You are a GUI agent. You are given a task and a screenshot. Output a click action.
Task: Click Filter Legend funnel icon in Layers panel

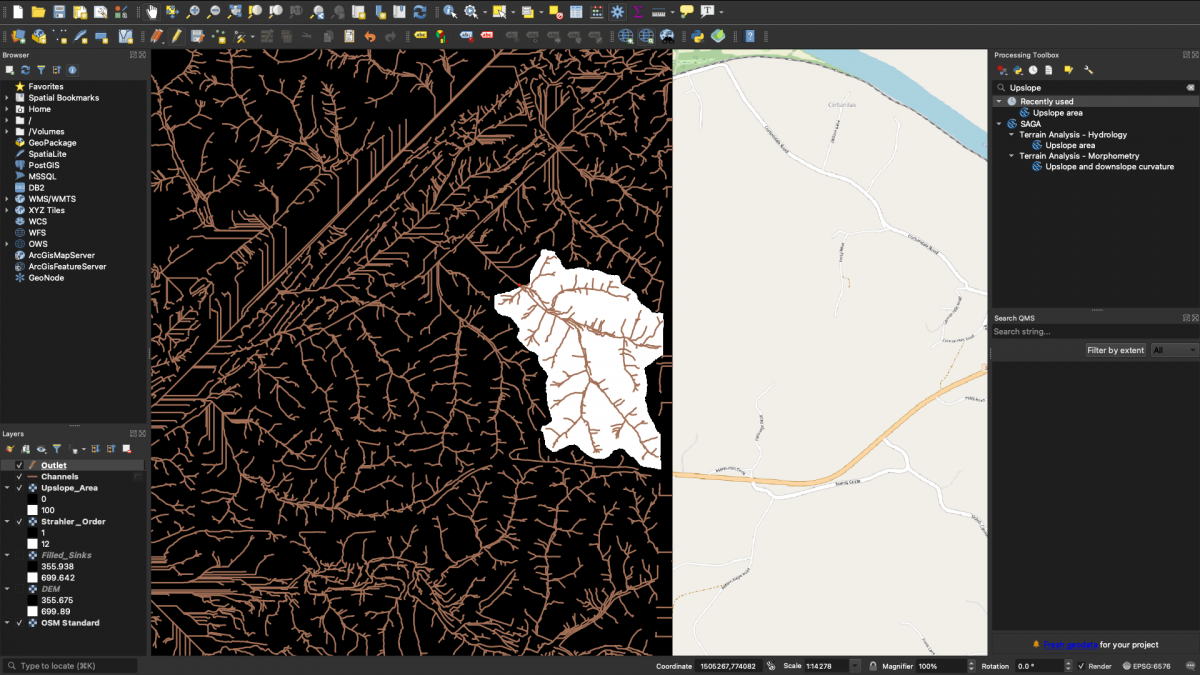pyautogui.click(x=57, y=449)
